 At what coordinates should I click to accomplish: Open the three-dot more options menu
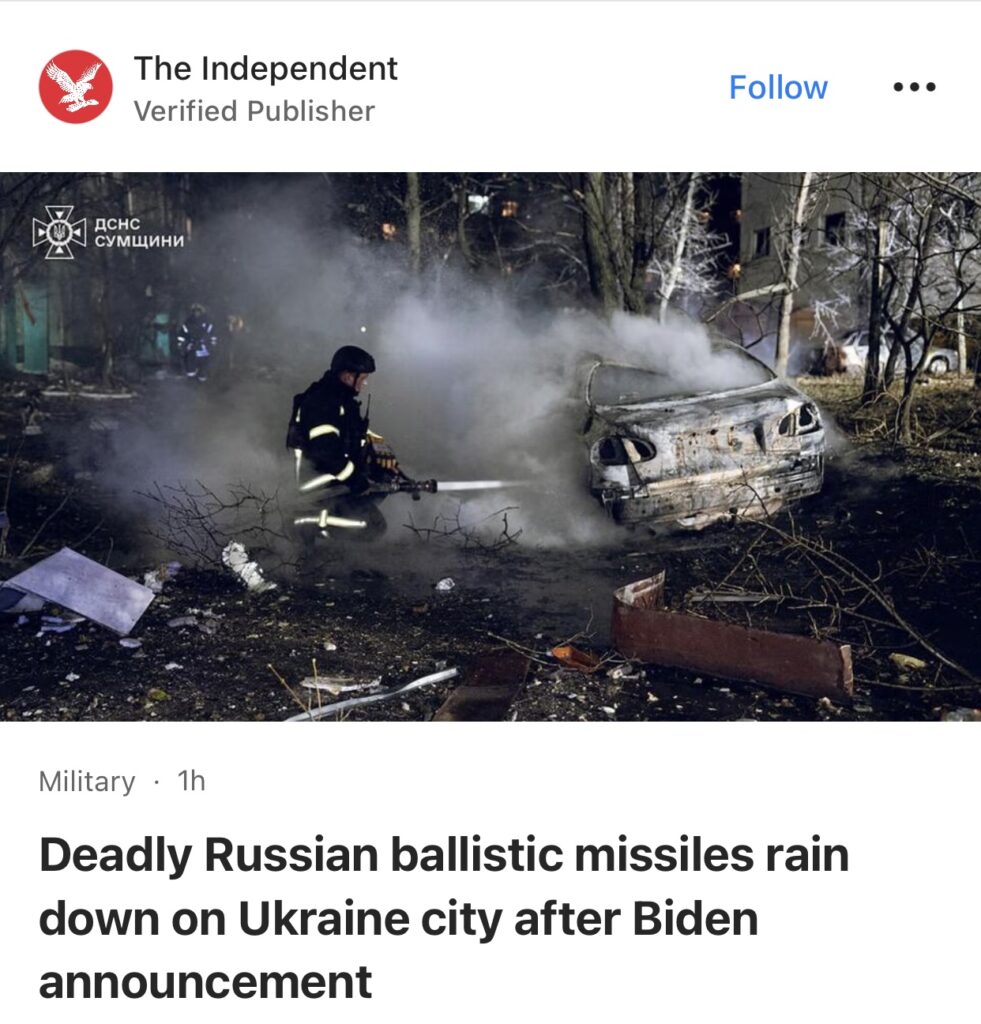pyautogui.click(x=914, y=87)
